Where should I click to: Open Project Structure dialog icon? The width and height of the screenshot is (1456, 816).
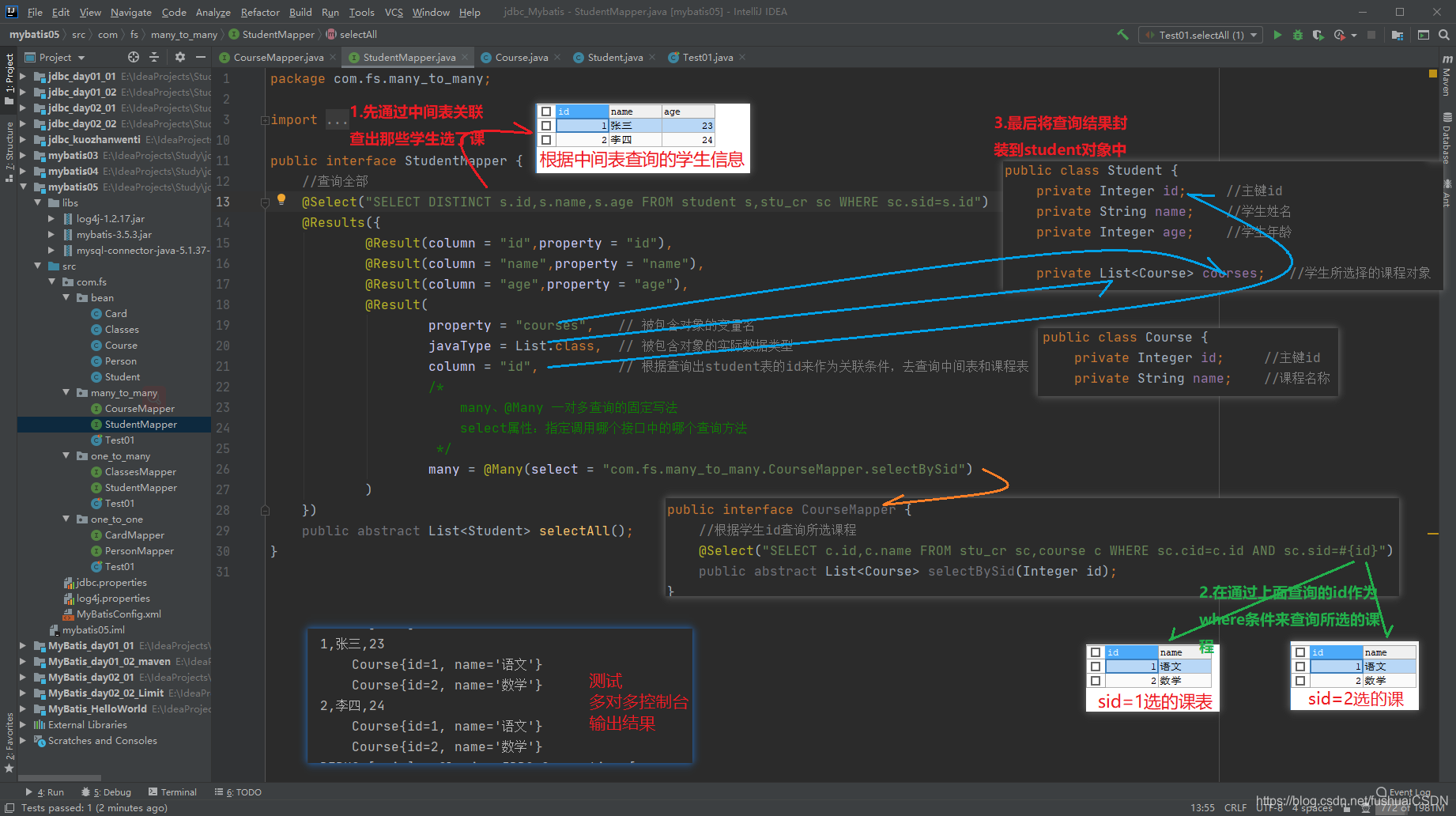[1398, 35]
